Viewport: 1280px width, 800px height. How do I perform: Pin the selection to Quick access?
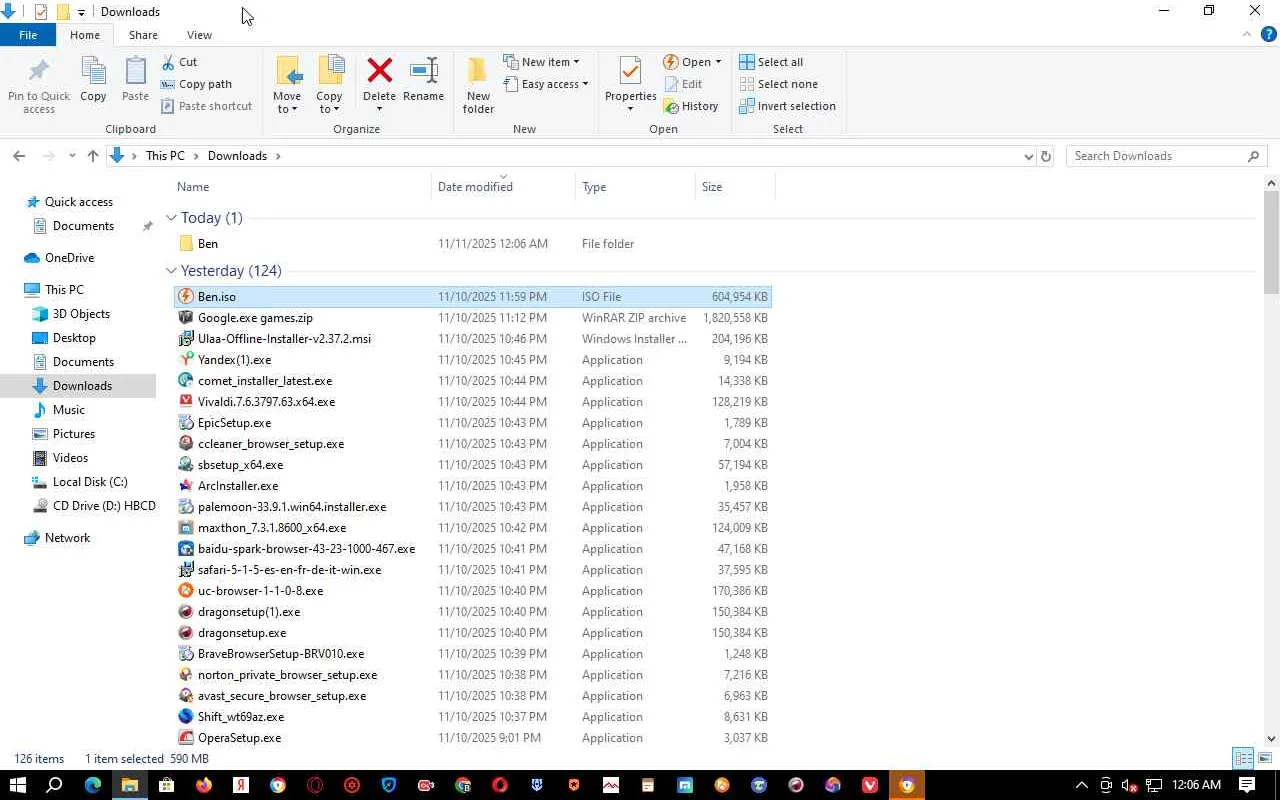[39, 85]
